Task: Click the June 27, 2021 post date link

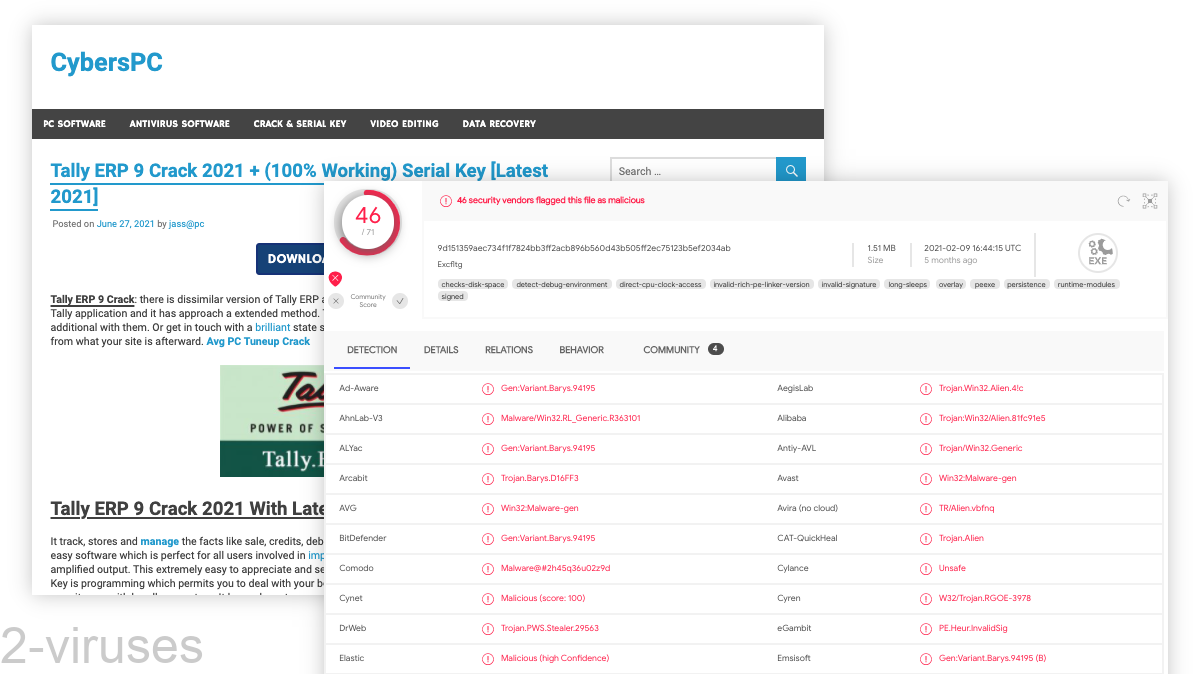Action: click(125, 224)
